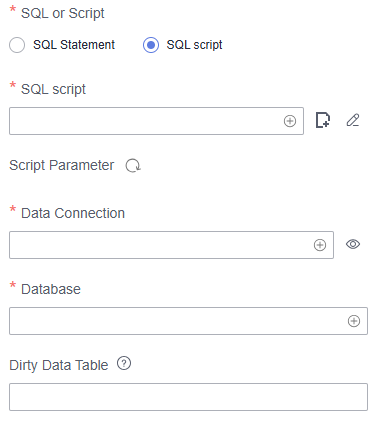The width and height of the screenshot is (380, 421).
Task: Click the plus icon in the Database field
Action: click(x=354, y=321)
